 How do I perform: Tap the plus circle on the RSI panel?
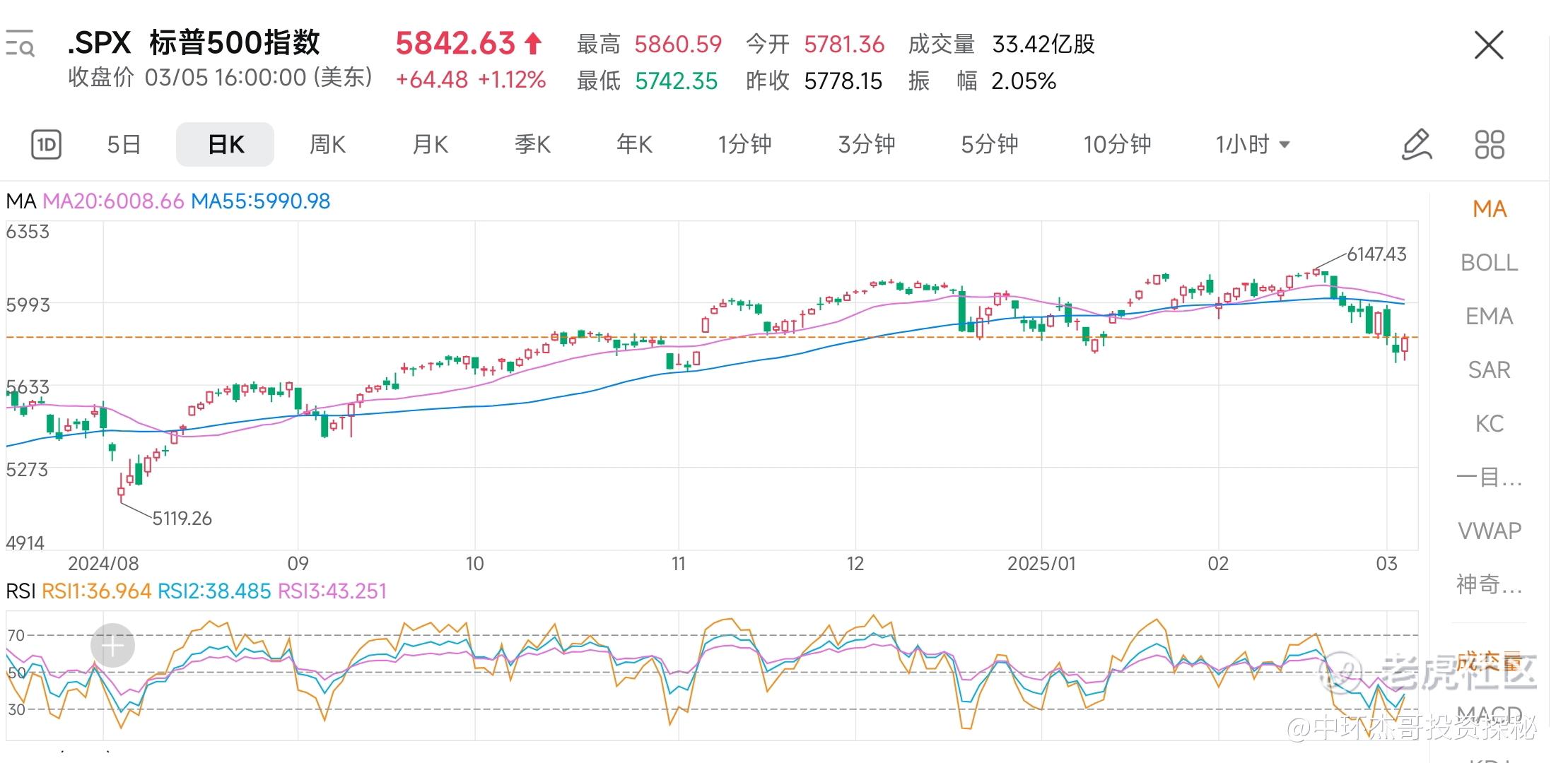pyautogui.click(x=112, y=645)
